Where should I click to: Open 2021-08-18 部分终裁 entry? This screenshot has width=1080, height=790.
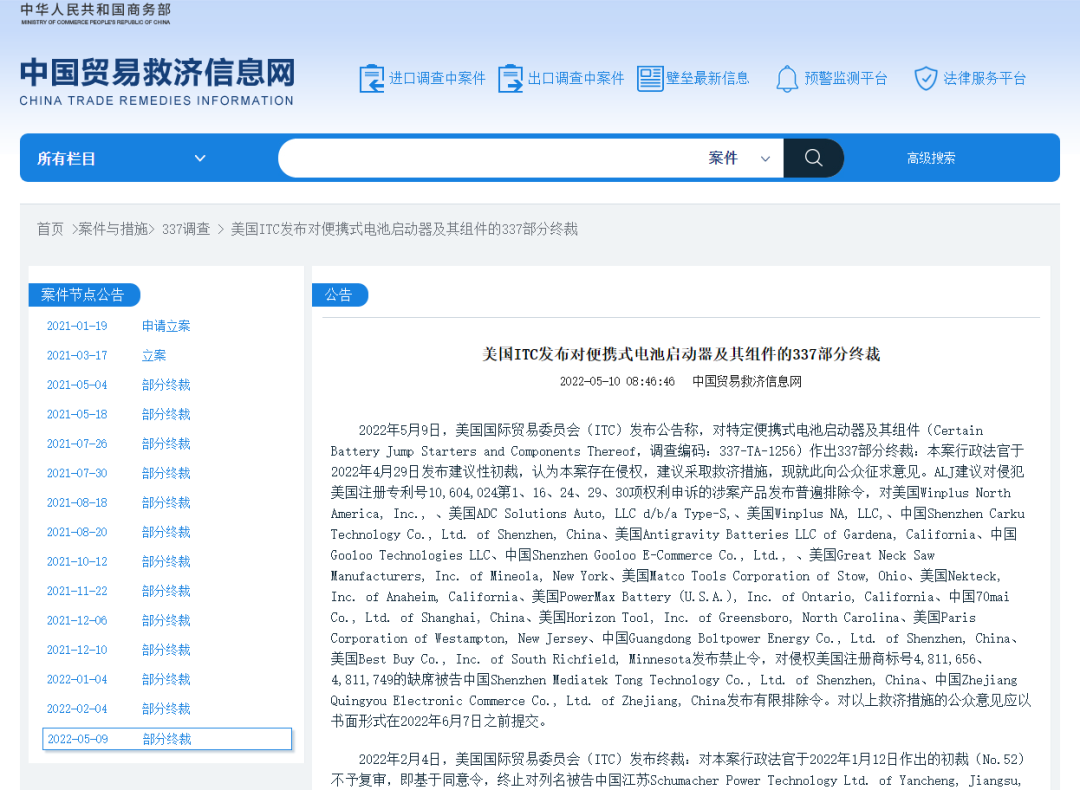(x=118, y=503)
